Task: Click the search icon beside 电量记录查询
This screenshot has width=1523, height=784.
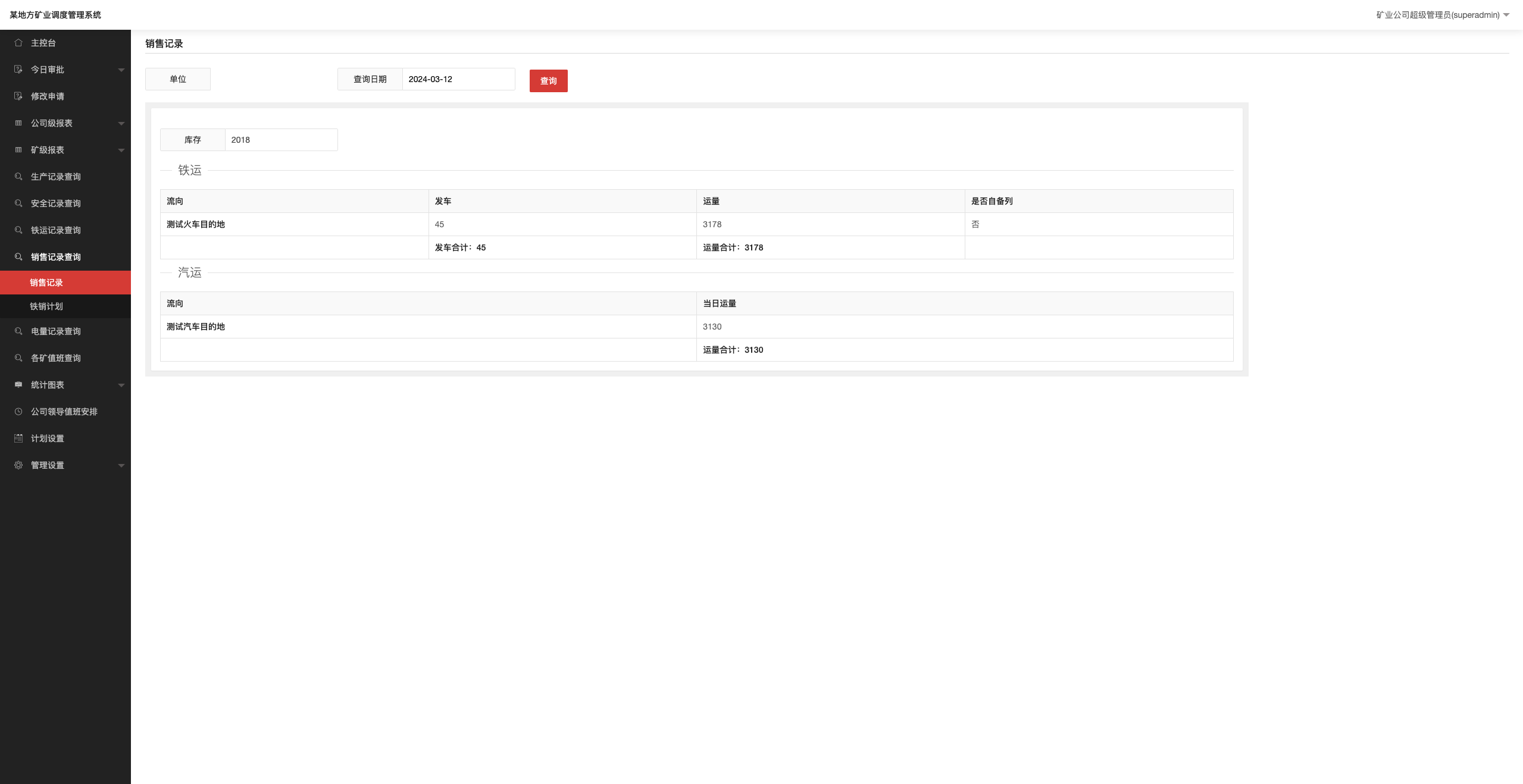Action: pos(18,331)
